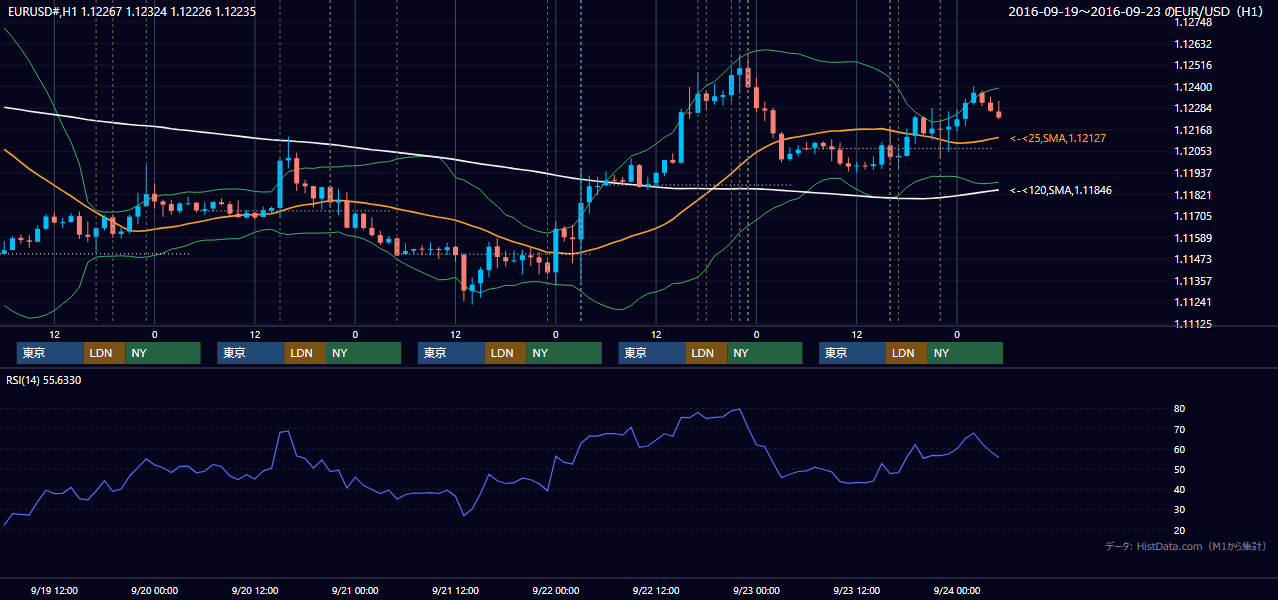
Task: Click the RSI(14) 55.6330 indicator label
Action: click(44, 380)
